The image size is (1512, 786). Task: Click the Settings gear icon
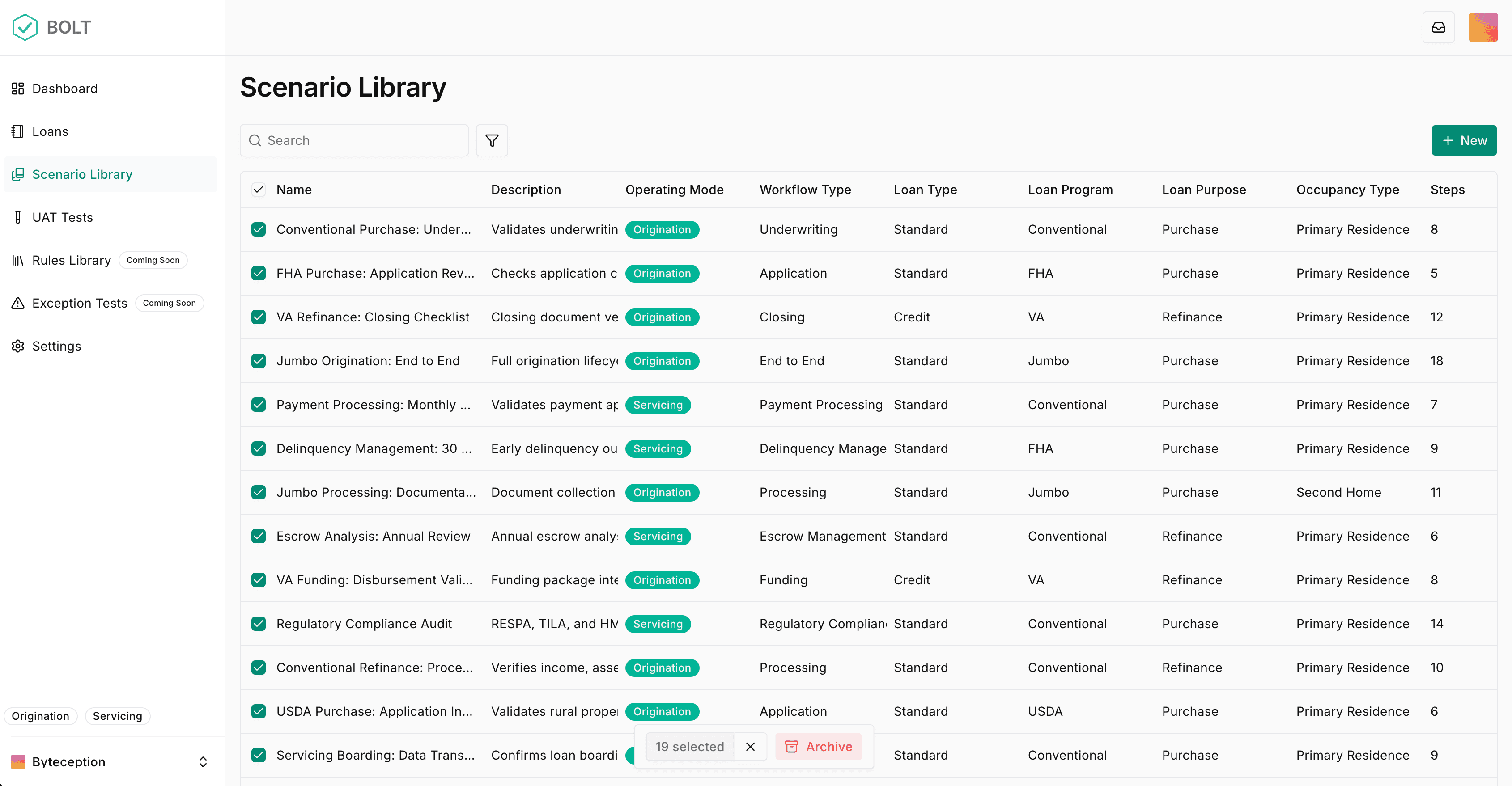tap(17, 346)
